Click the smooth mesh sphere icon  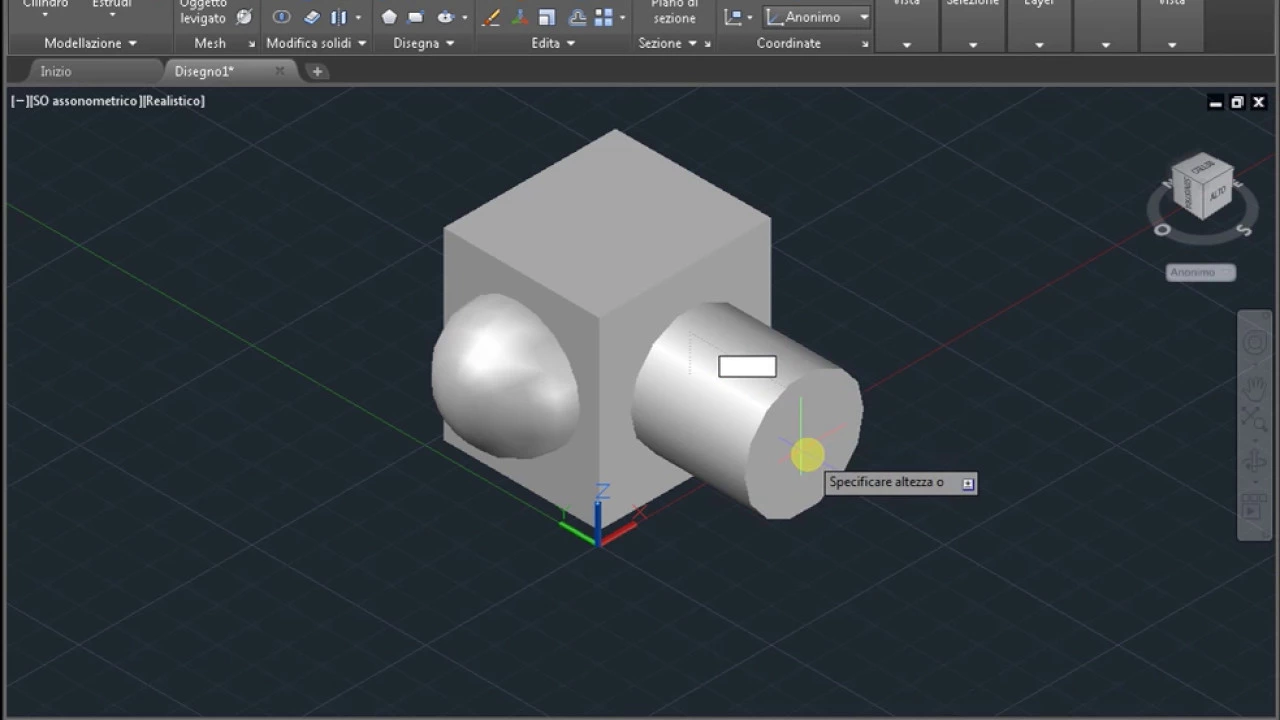coord(244,17)
